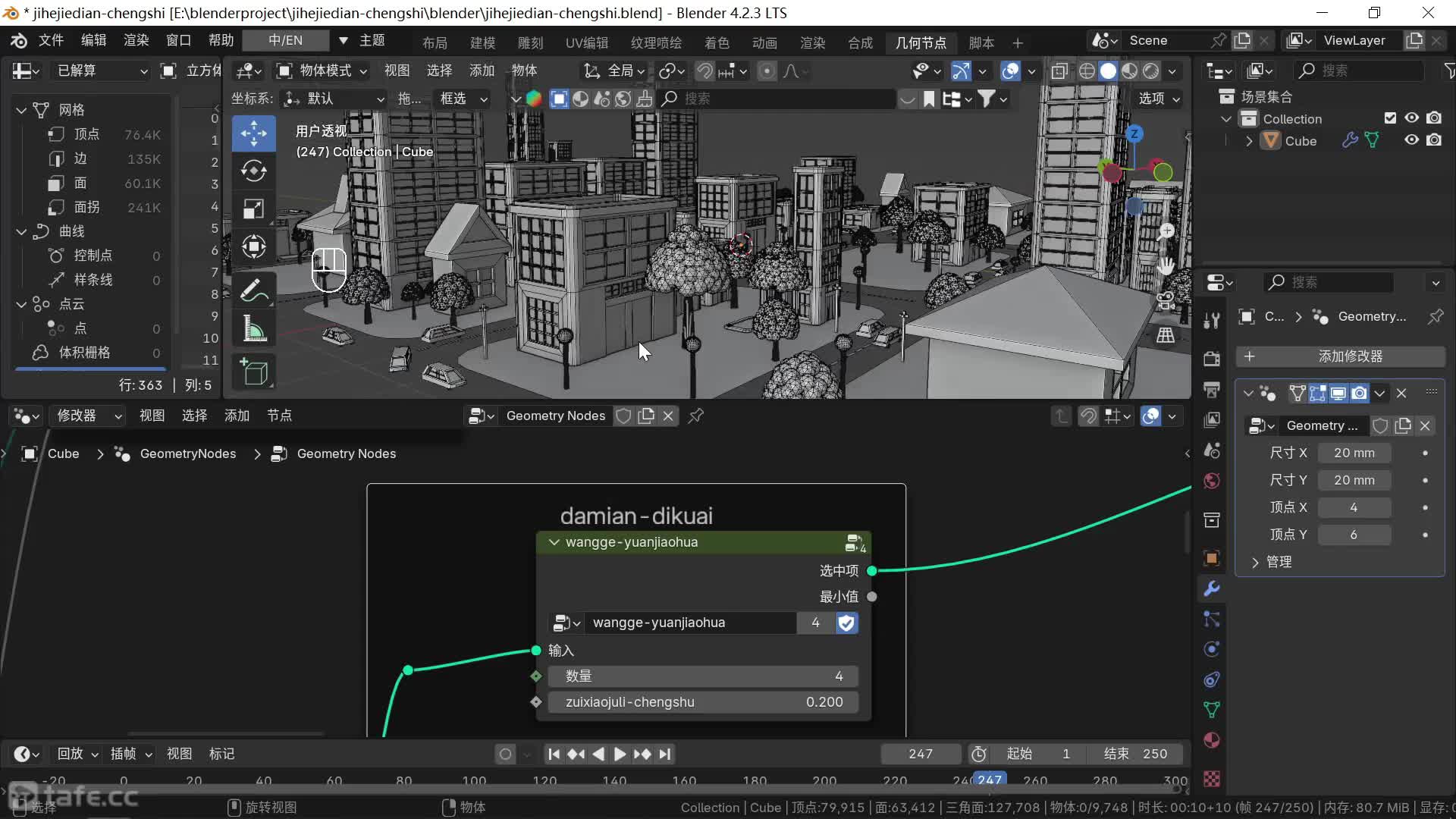Image resolution: width=1456 pixels, height=819 pixels.
Task: Select the Rotate tool in viewport toolbar
Action: click(x=253, y=171)
